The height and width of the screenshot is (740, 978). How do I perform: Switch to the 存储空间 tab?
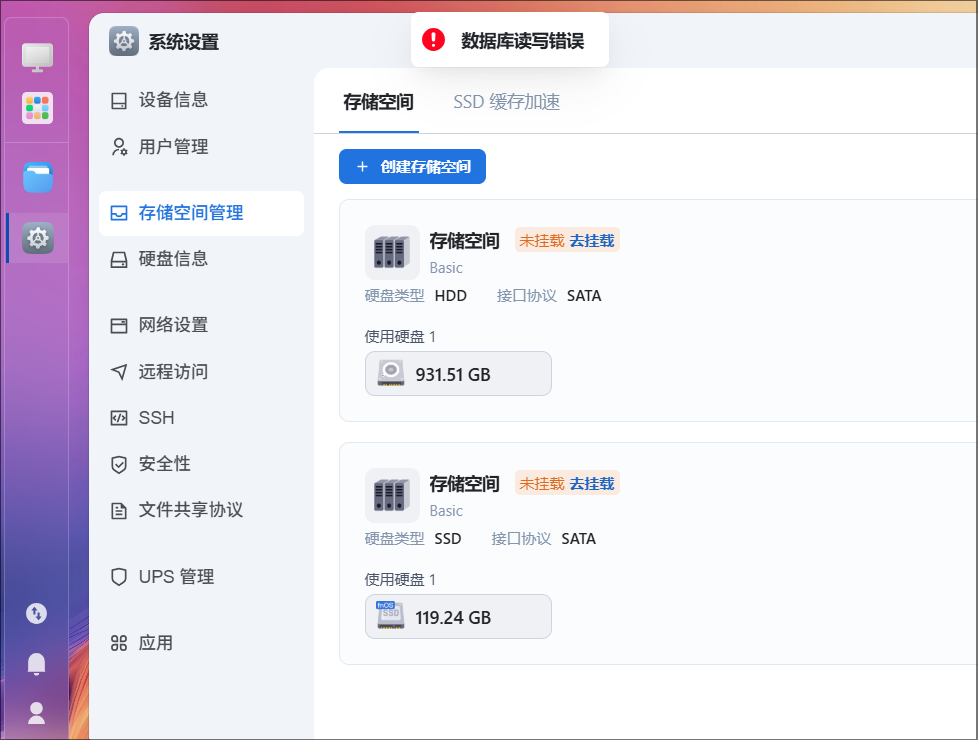[x=379, y=102]
